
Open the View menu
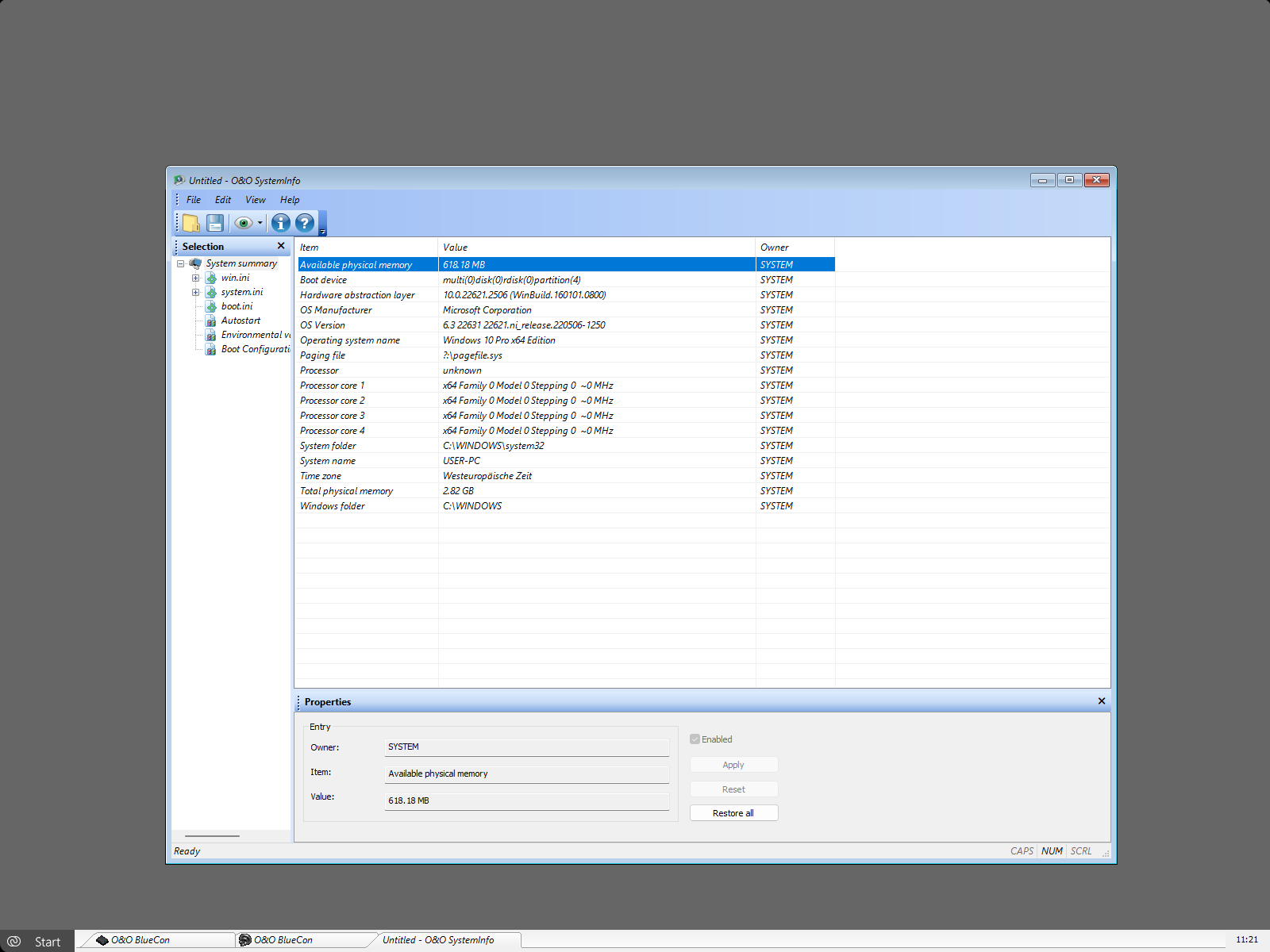pos(256,200)
